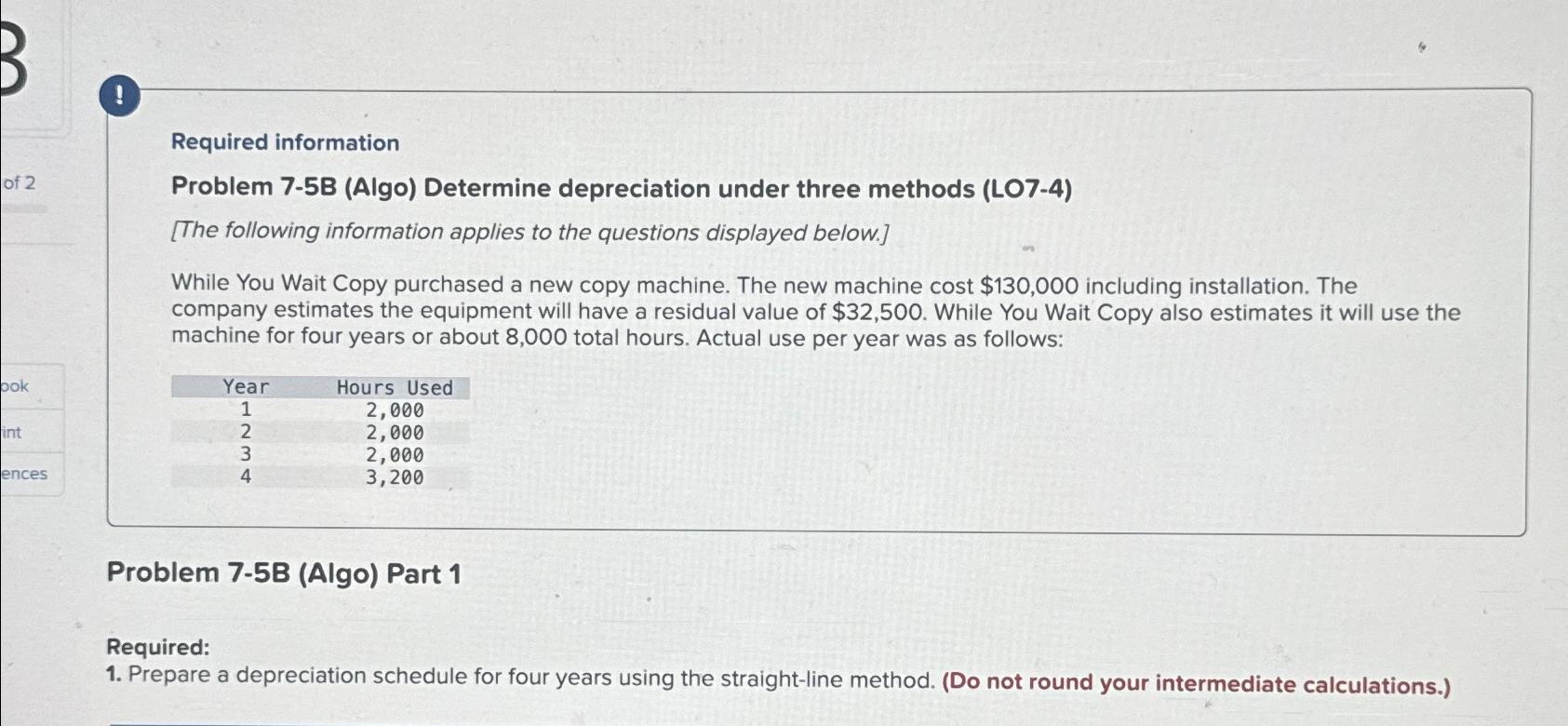
Task: Select the italicized information note text
Action: click(x=530, y=232)
